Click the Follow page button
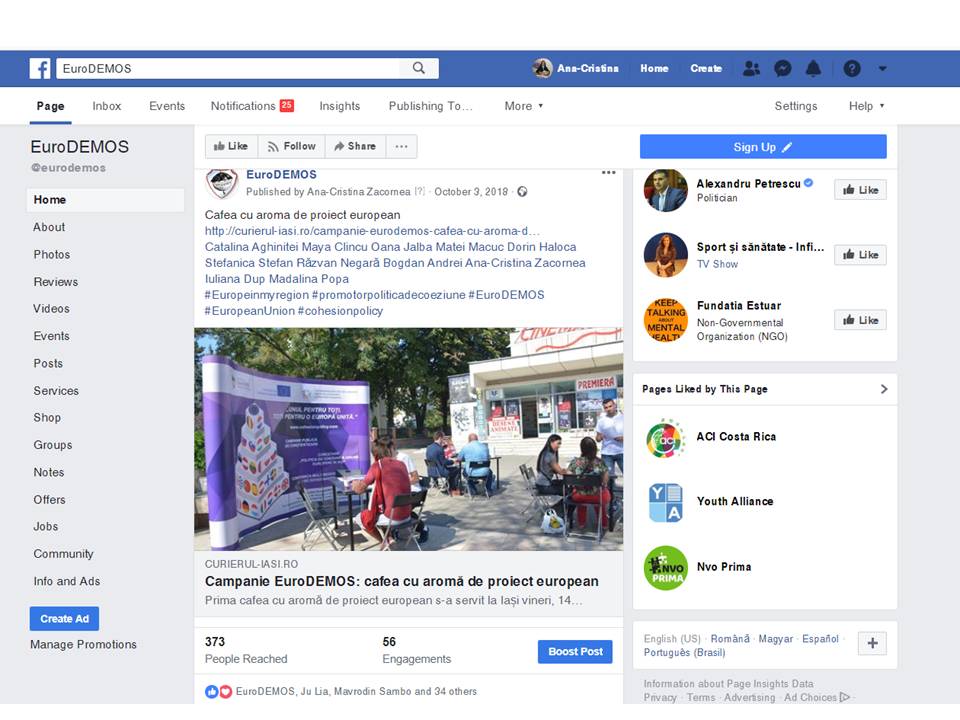 [x=291, y=146]
